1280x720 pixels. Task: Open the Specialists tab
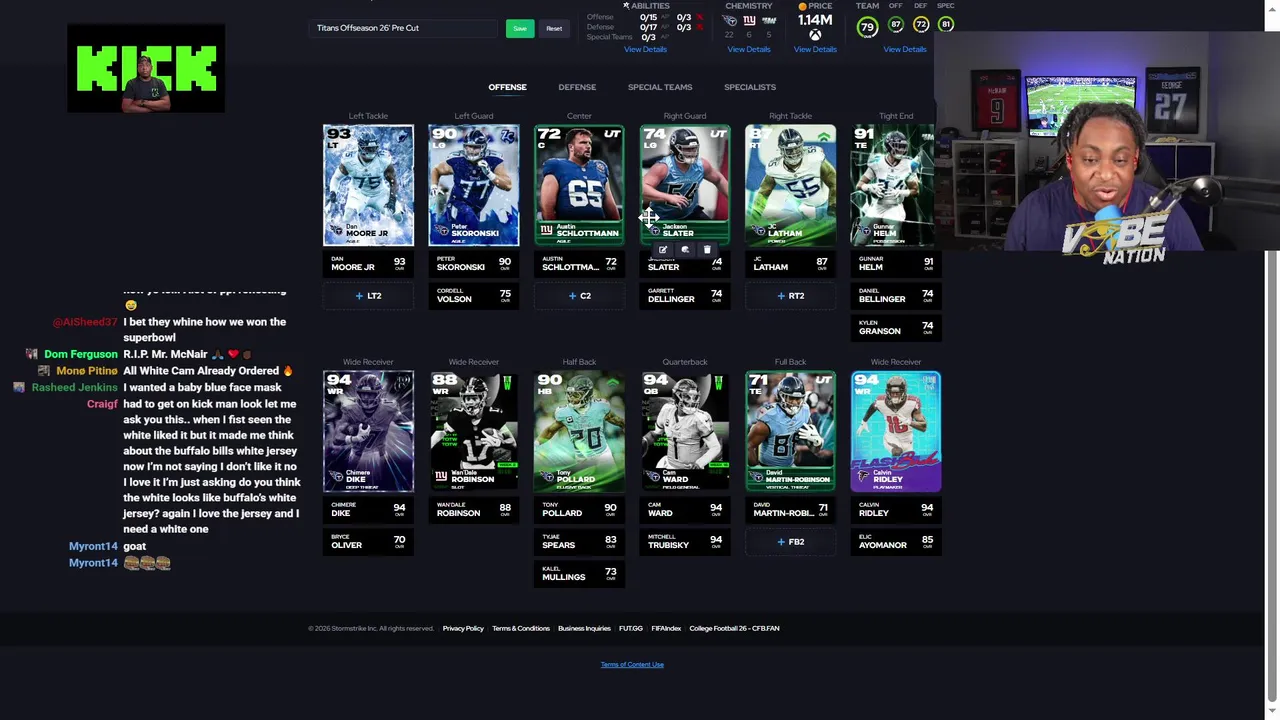[x=750, y=87]
